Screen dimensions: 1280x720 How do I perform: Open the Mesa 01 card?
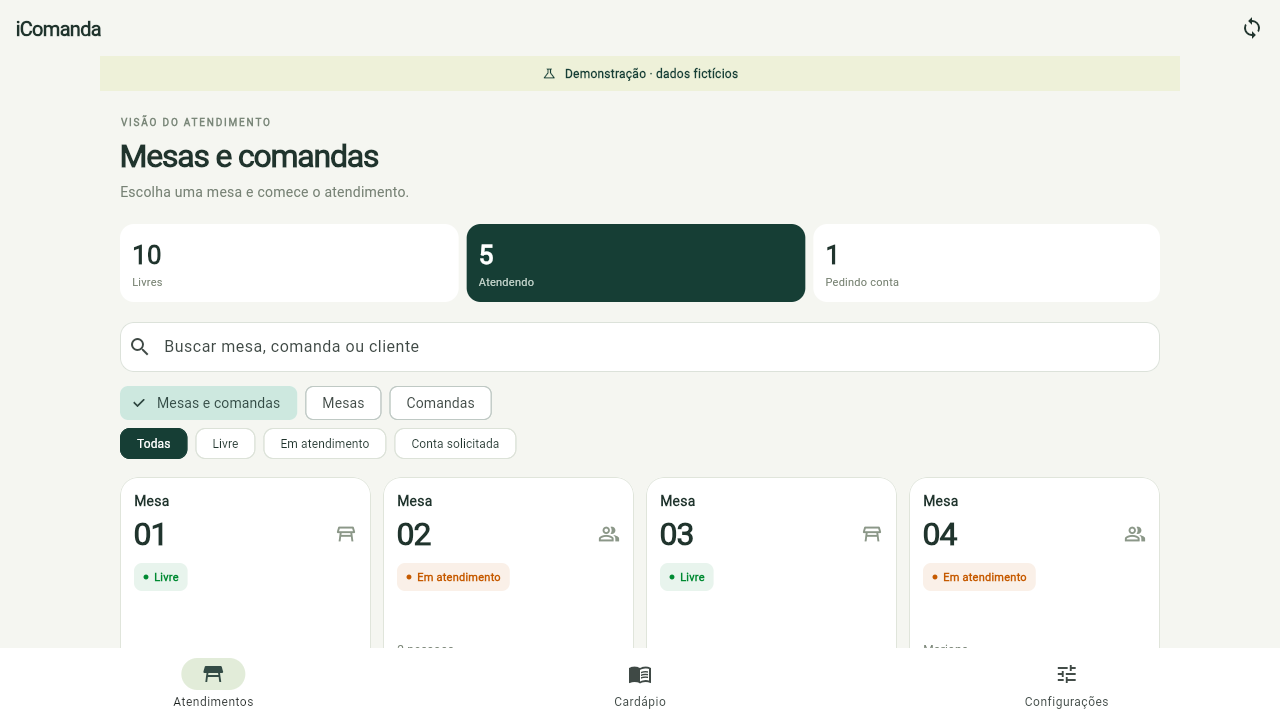coord(245,563)
